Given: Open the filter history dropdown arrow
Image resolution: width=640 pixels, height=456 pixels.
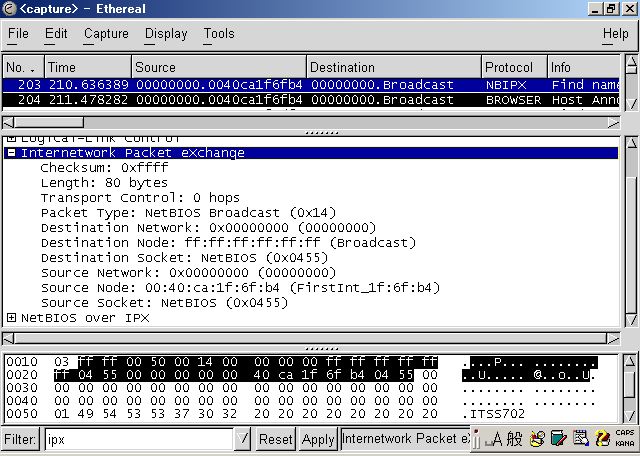Looking at the screenshot, I should [x=242, y=440].
